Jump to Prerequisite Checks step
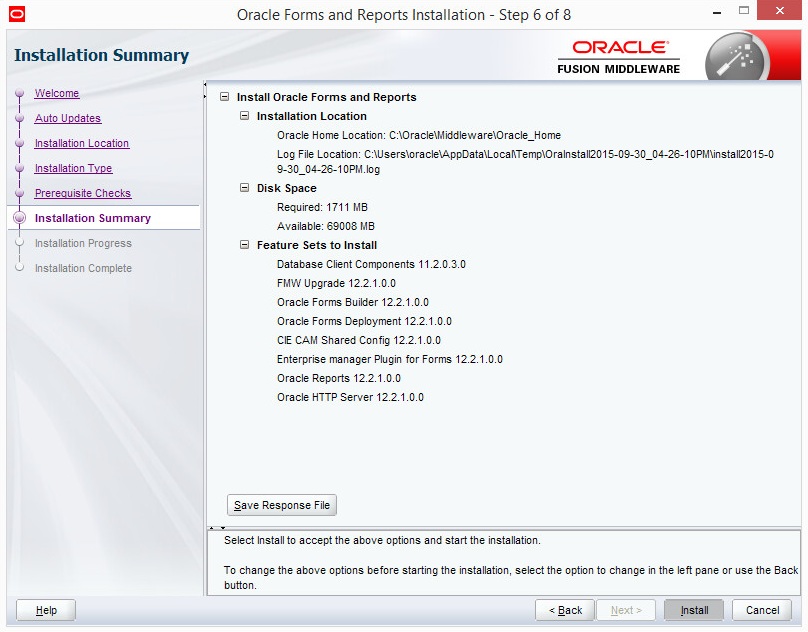The image size is (808, 632). pyautogui.click(x=82, y=193)
